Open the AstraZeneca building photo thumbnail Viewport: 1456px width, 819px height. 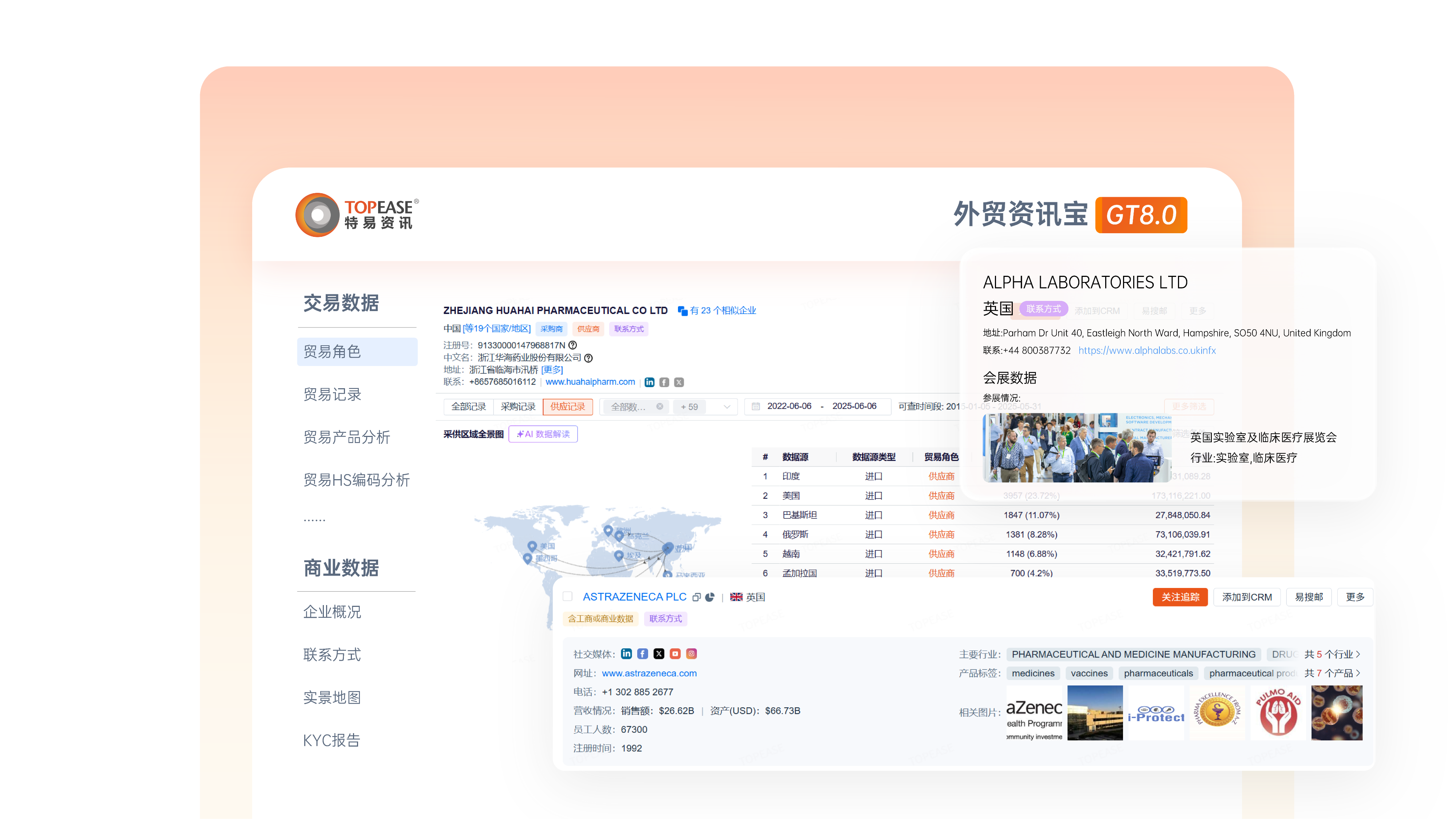(1095, 713)
